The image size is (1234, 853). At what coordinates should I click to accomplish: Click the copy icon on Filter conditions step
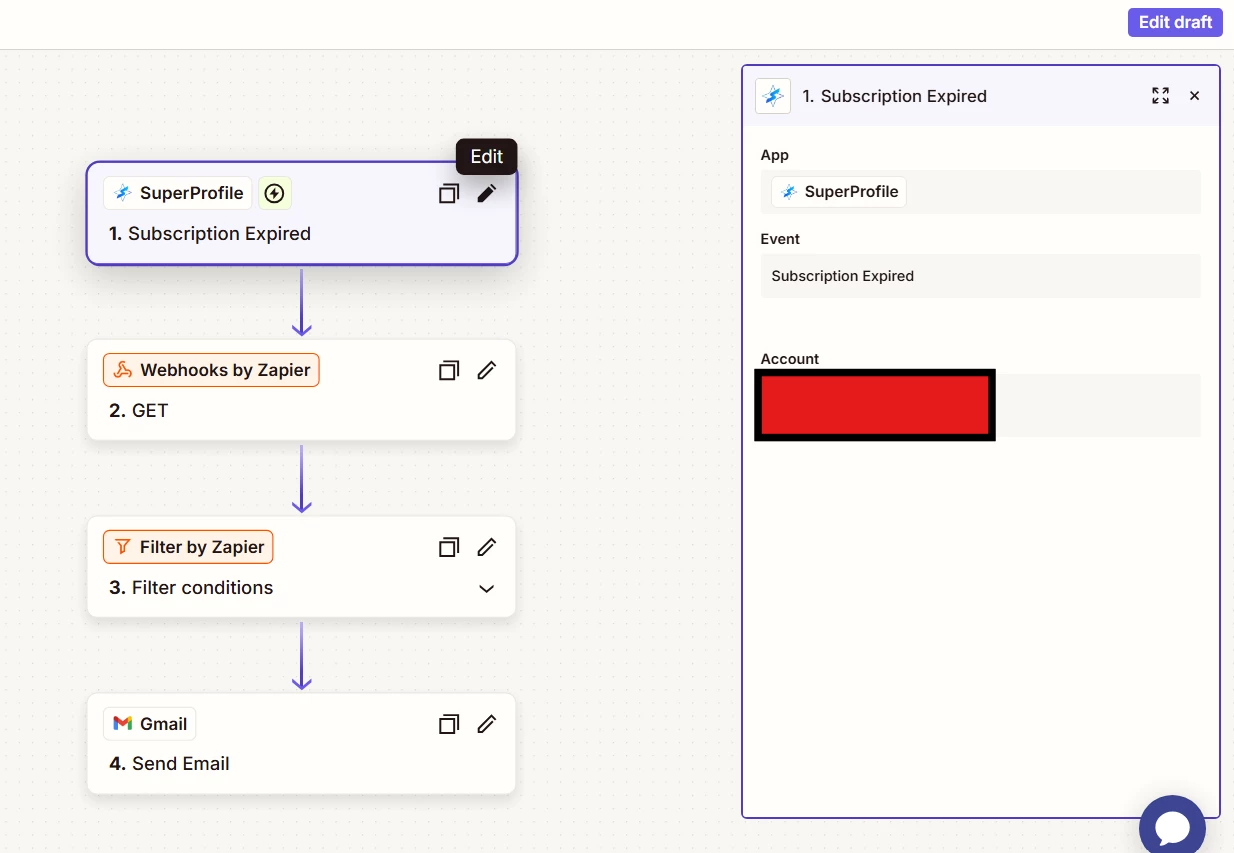pos(449,547)
